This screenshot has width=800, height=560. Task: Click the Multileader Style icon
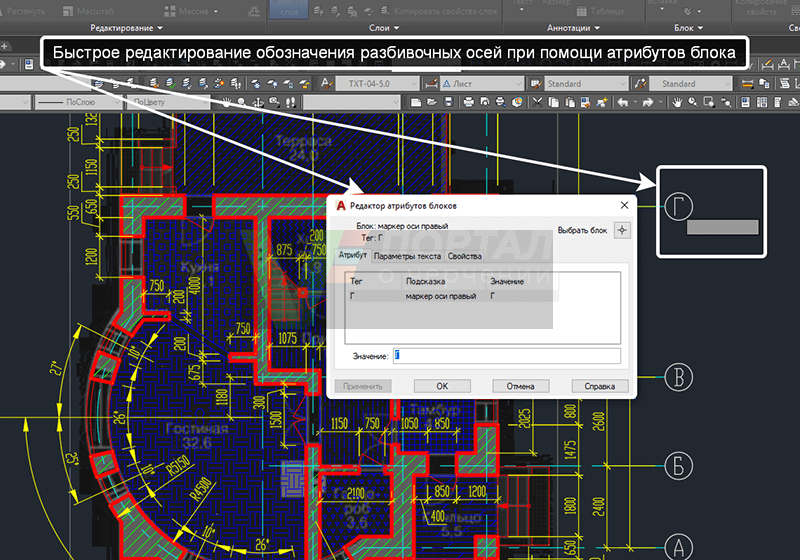coord(641,84)
